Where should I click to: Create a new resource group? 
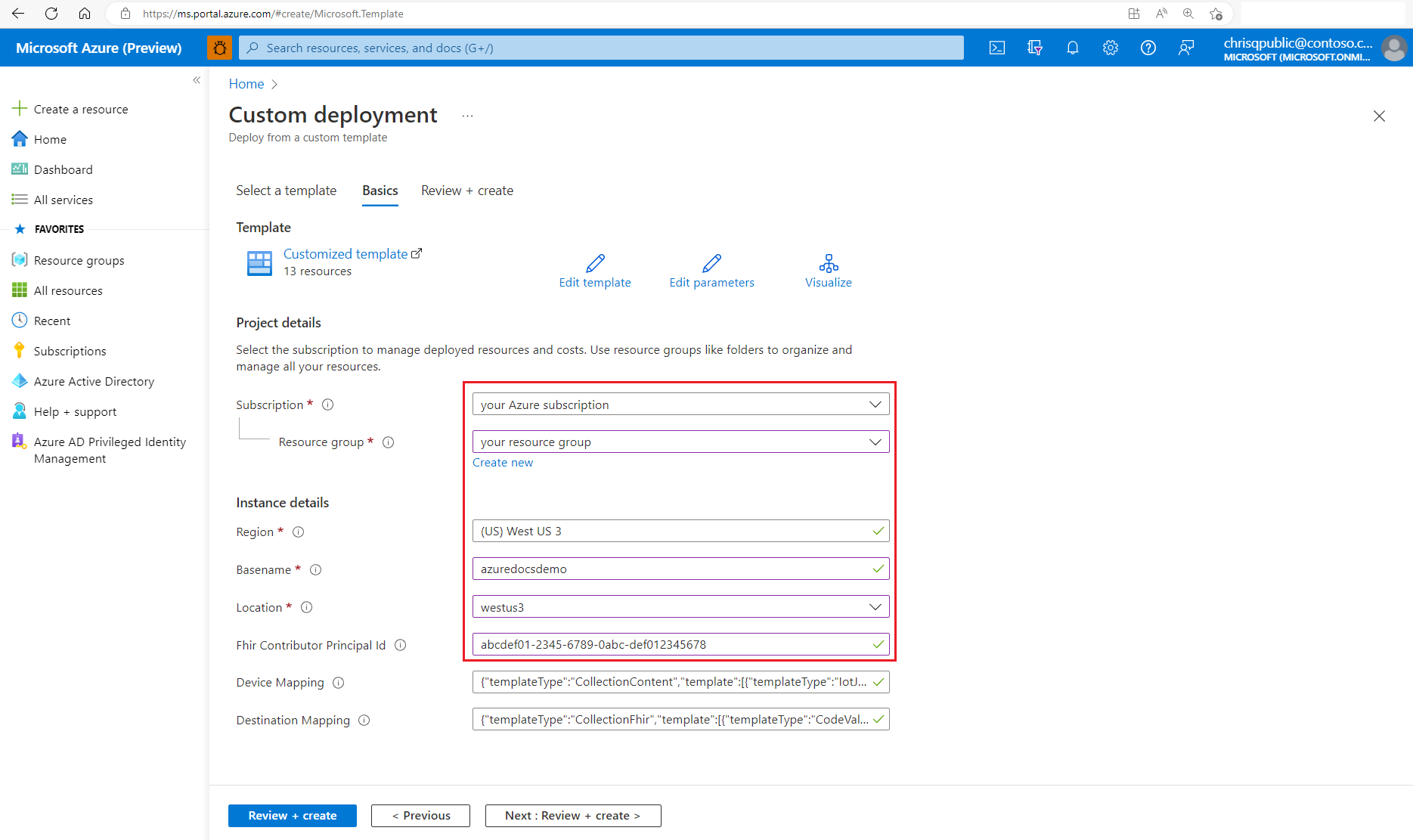pos(503,462)
